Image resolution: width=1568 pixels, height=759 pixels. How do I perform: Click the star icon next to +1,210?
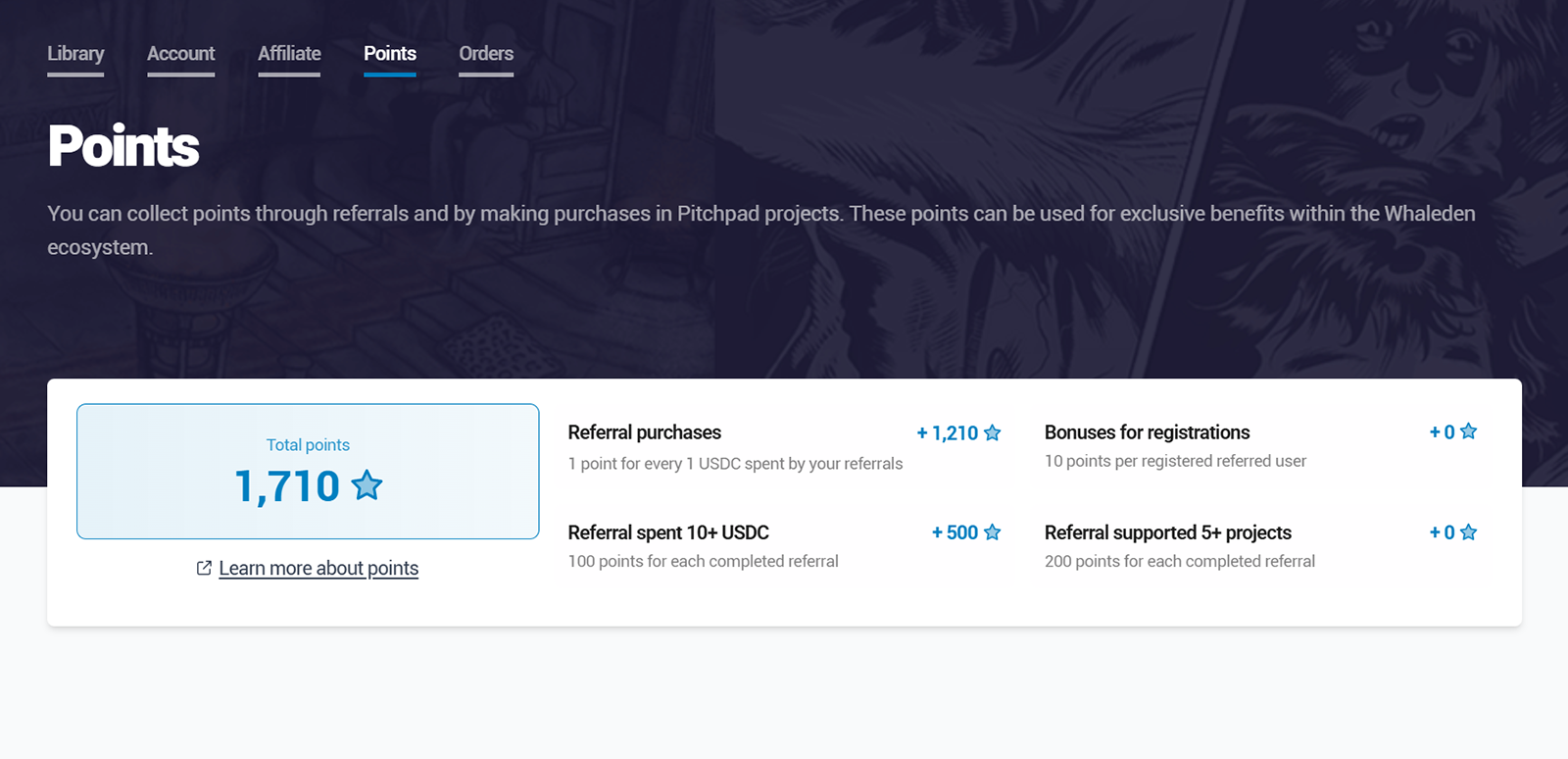(992, 432)
